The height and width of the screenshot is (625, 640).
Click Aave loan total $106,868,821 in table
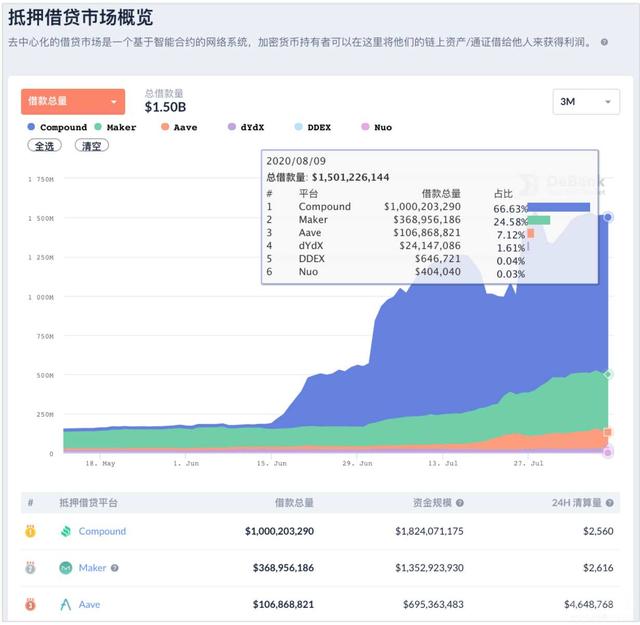click(283, 605)
